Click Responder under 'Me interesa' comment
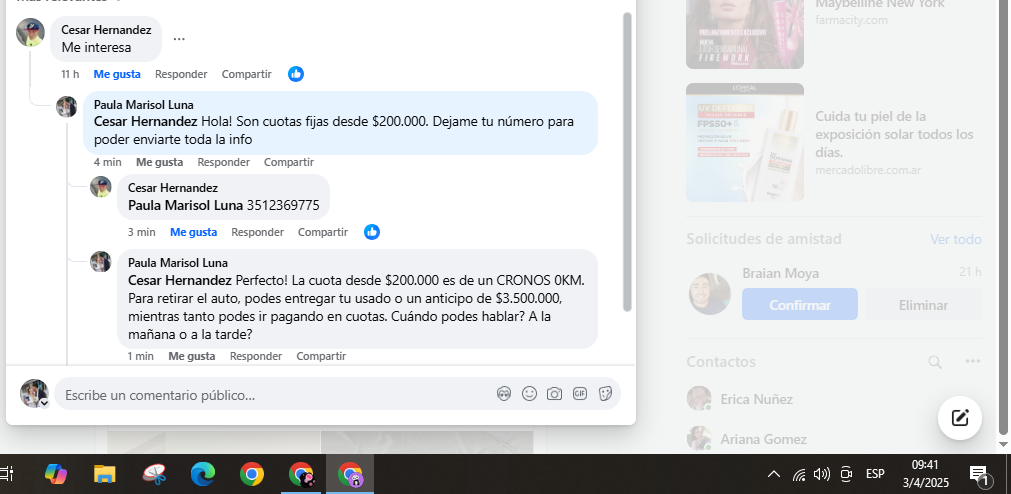The width and height of the screenshot is (1011, 494). pos(181,74)
